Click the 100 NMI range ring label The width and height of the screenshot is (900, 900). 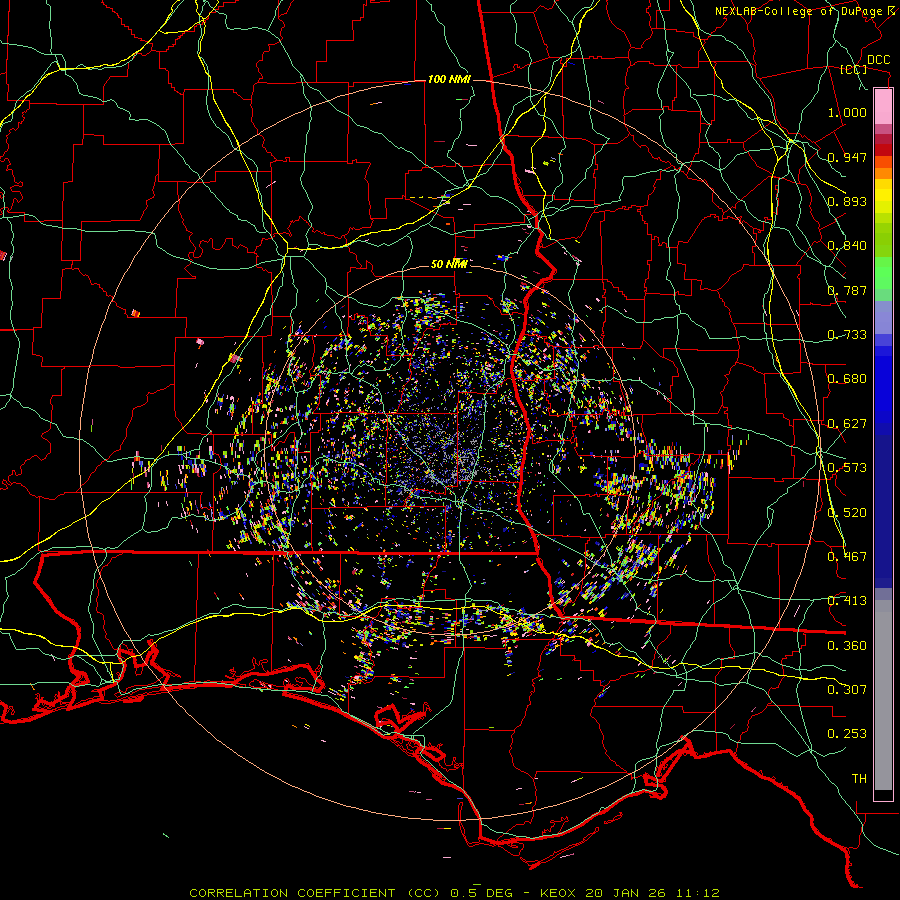coord(449,79)
